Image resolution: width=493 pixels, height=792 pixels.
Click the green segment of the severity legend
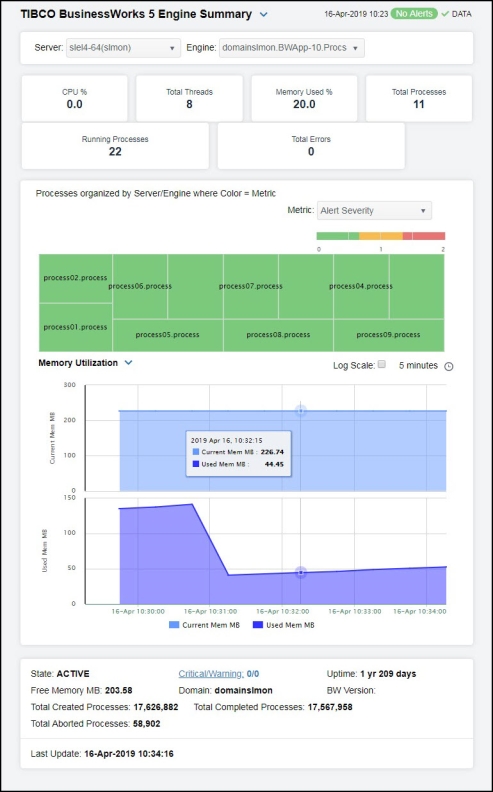pos(337,236)
